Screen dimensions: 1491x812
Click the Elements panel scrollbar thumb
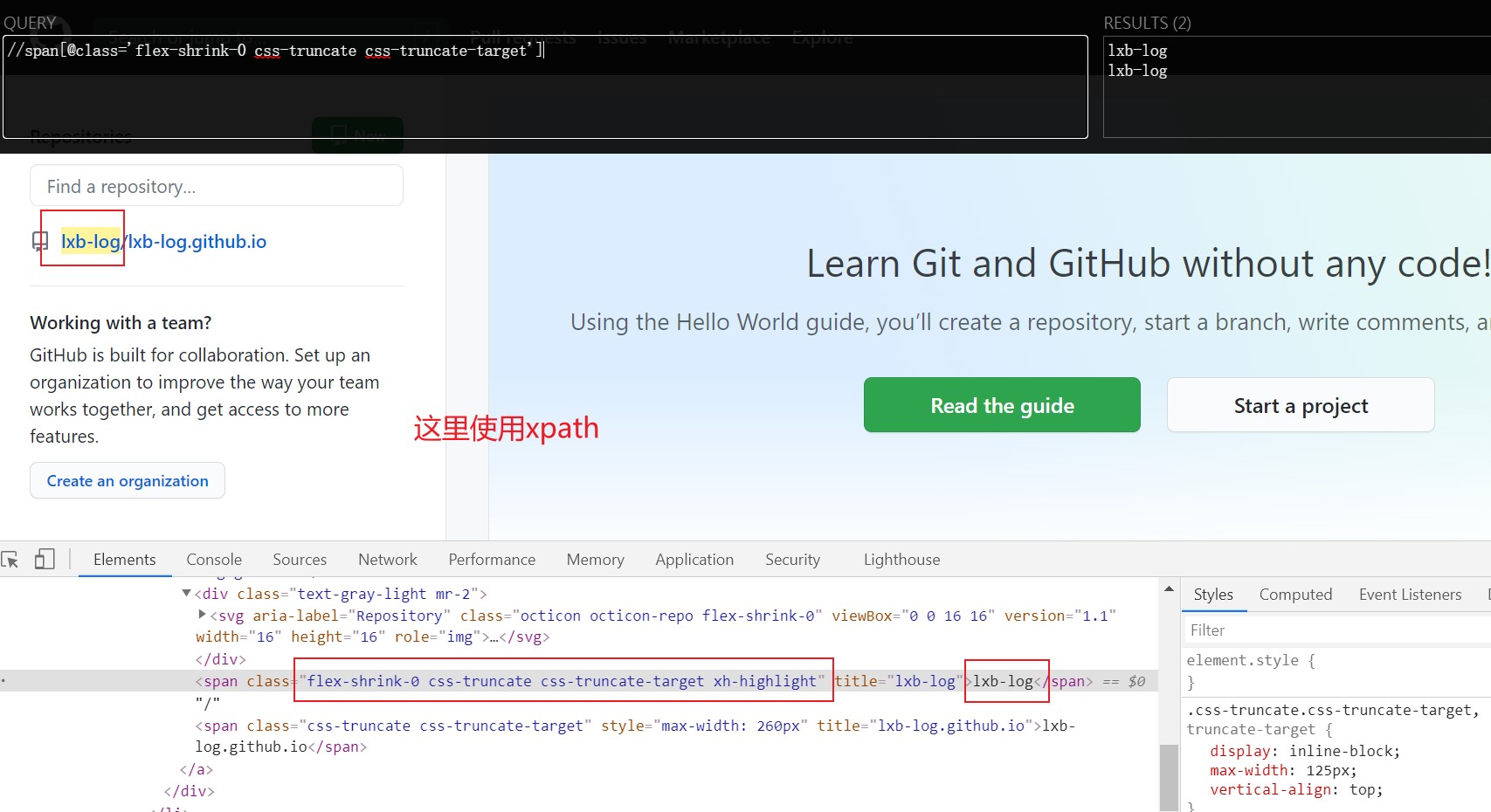[x=1169, y=778]
